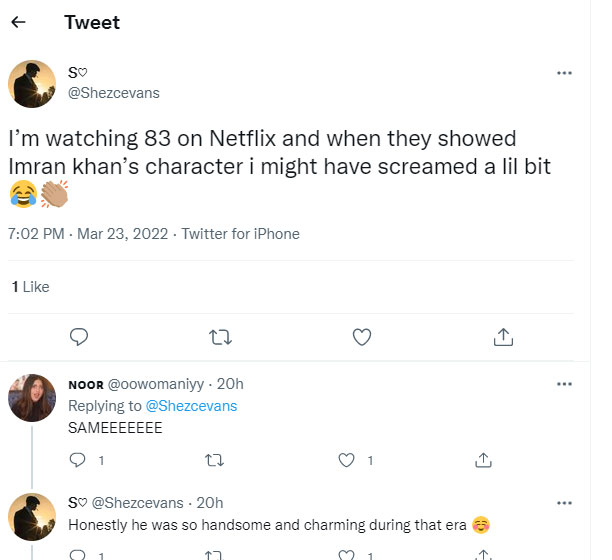This screenshot has width=612, height=560.
Task: Open more options on NOOR's reply
Action: tap(564, 384)
